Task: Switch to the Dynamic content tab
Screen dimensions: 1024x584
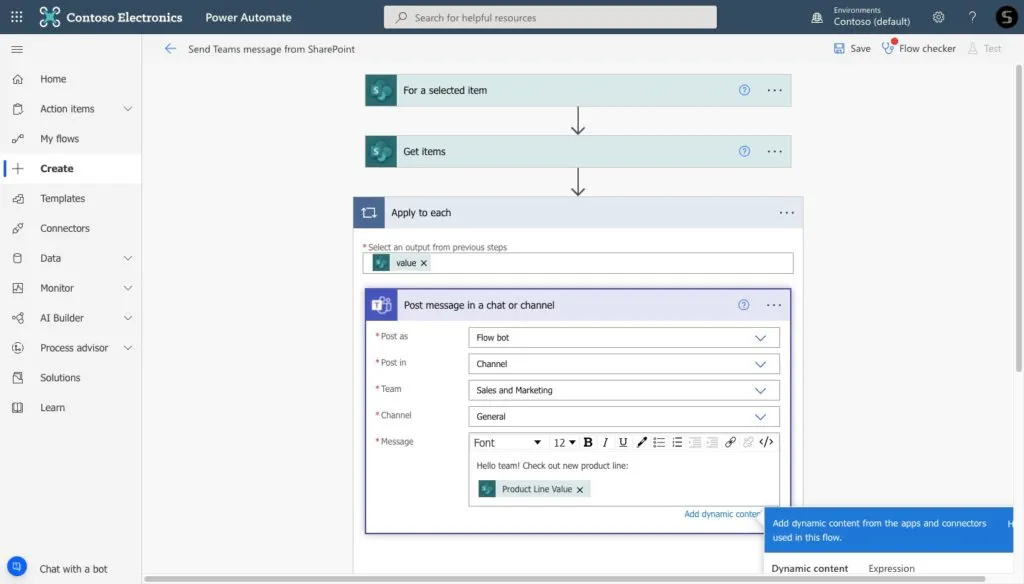Action: tap(809, 568)
